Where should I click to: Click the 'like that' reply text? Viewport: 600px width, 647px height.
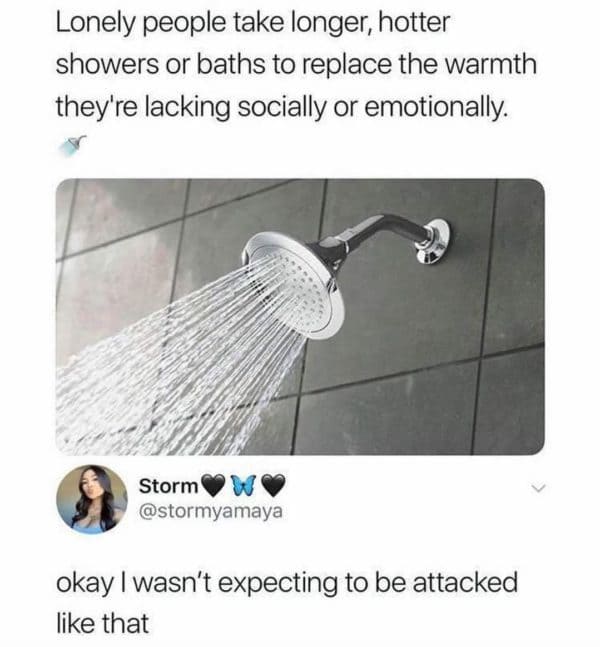[102, 623]
